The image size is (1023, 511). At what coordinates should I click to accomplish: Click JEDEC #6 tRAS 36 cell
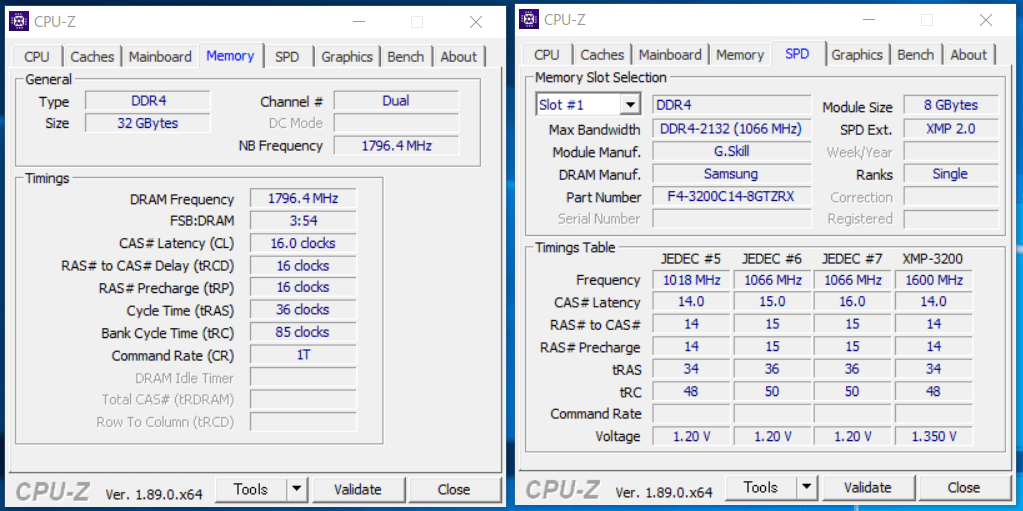click(x=772, y=369)
